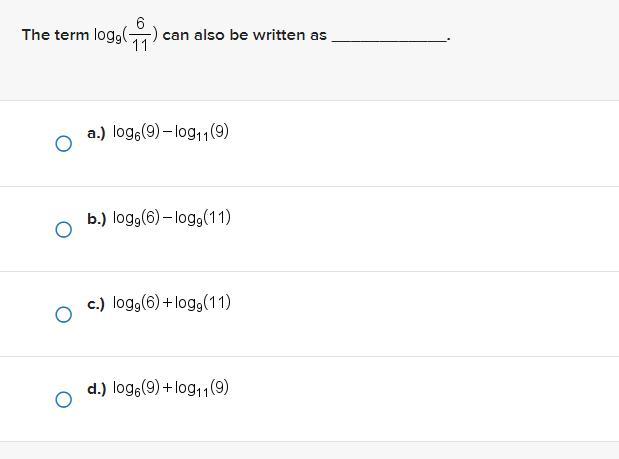Click the log11(9) term in option d
The image size is (619, 459).
click(202, 388)
